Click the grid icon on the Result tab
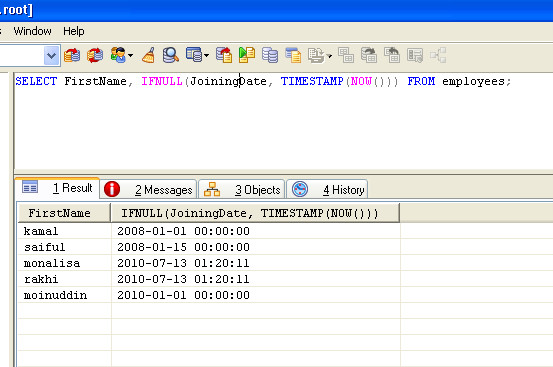 30,187
